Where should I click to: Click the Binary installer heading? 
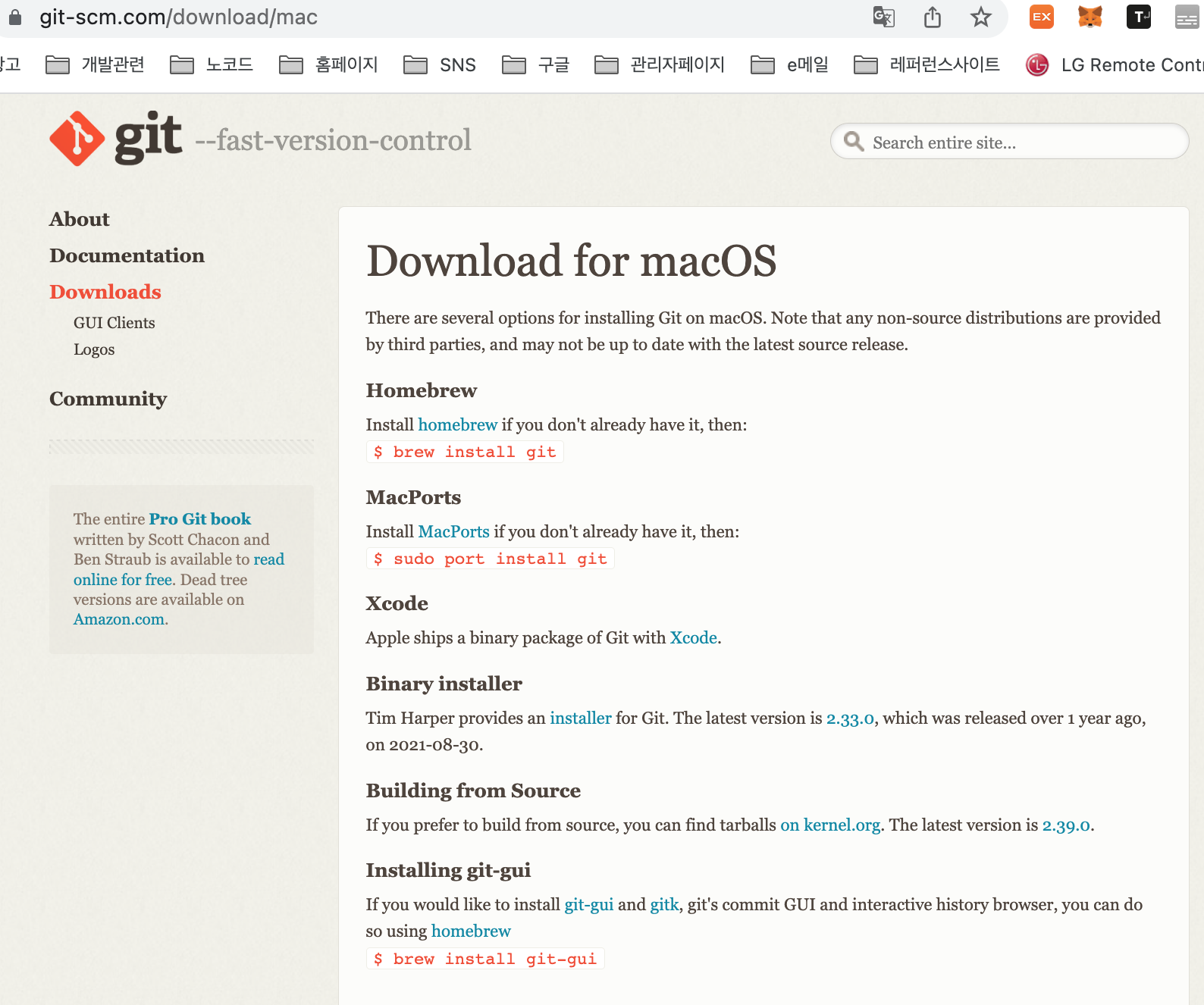point(444,684)
